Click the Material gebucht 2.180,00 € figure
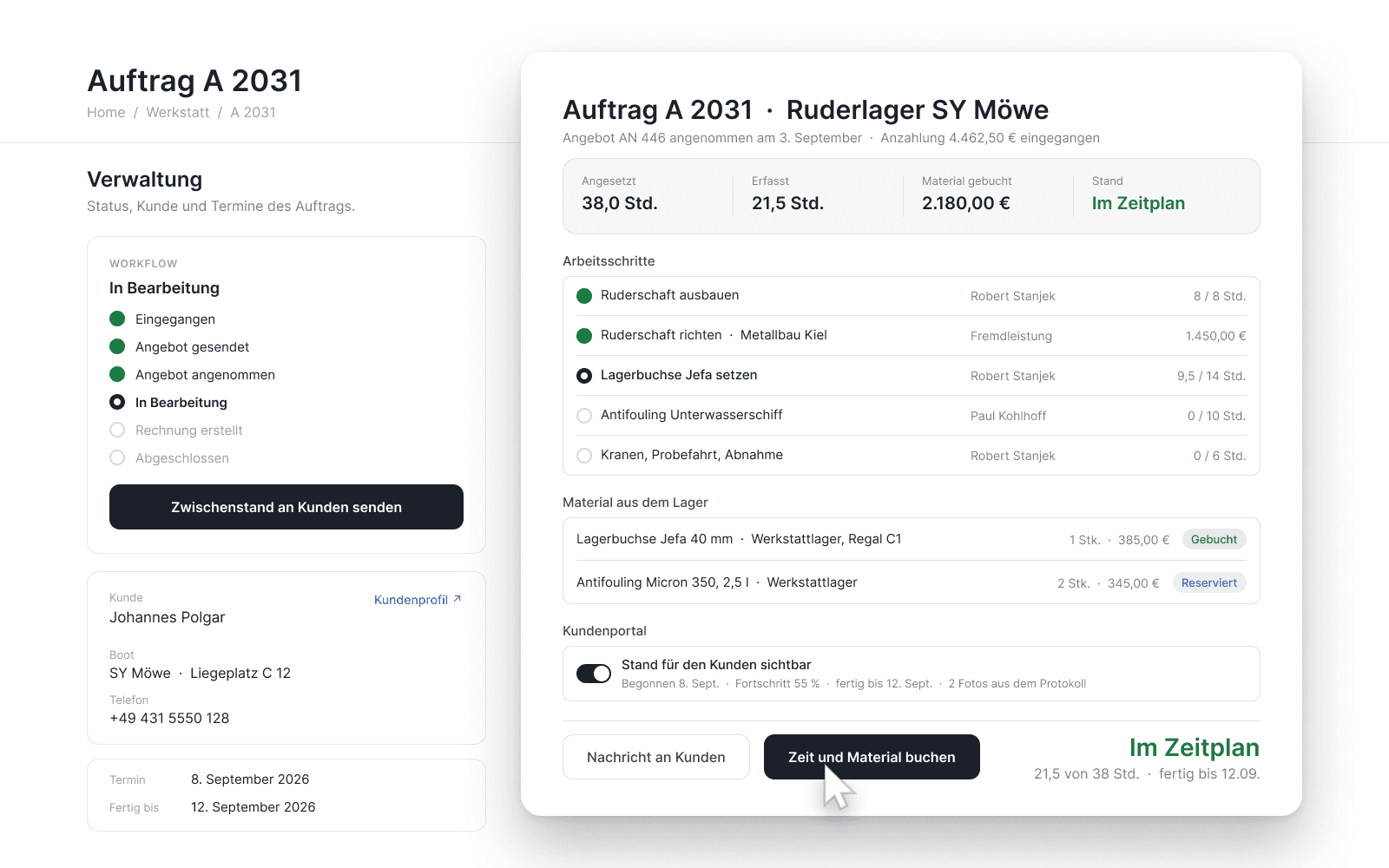 966,203
